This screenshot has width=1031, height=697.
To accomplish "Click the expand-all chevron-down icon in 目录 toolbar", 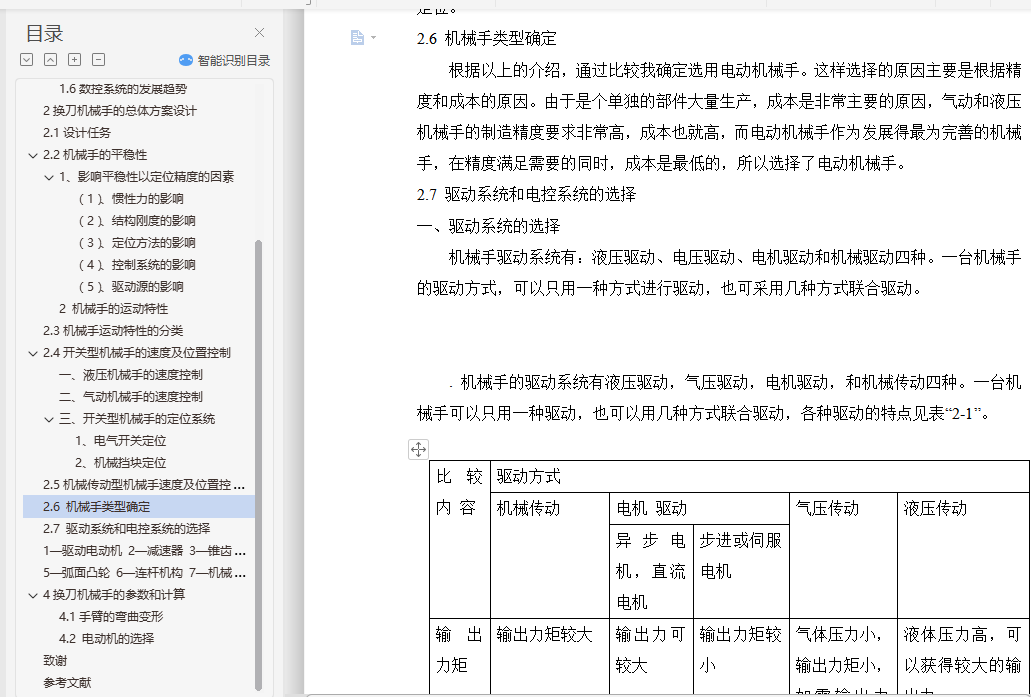I will click(x=26, y=60).
